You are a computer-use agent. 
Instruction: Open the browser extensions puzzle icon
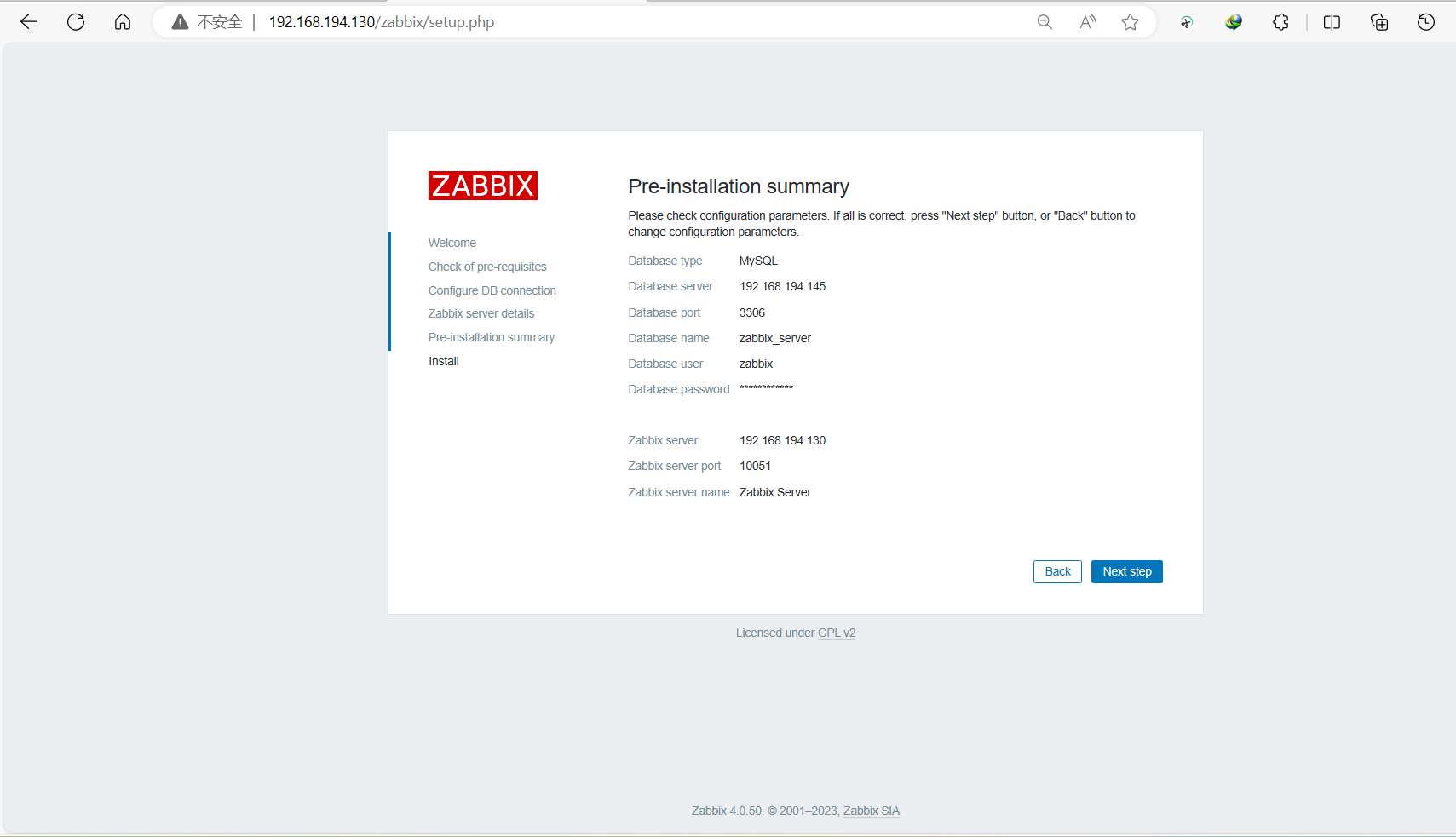click(x=1280, y=22)
